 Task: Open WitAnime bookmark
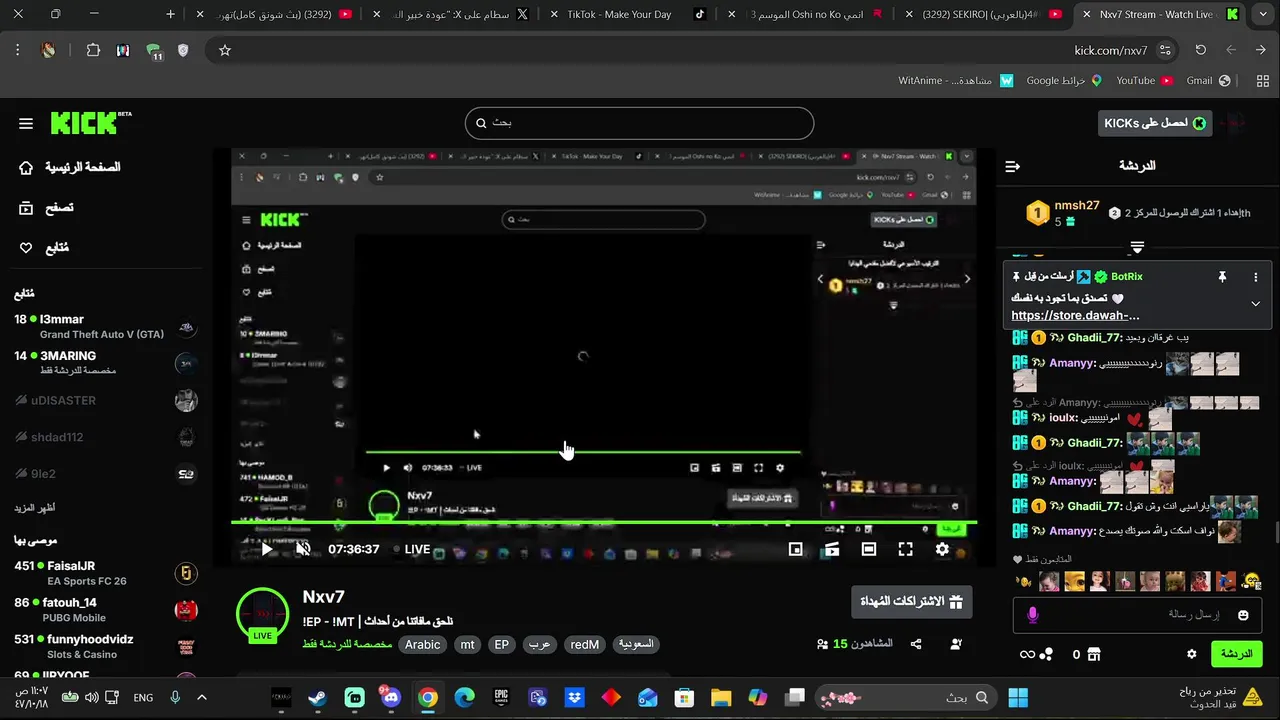[955, 80]
